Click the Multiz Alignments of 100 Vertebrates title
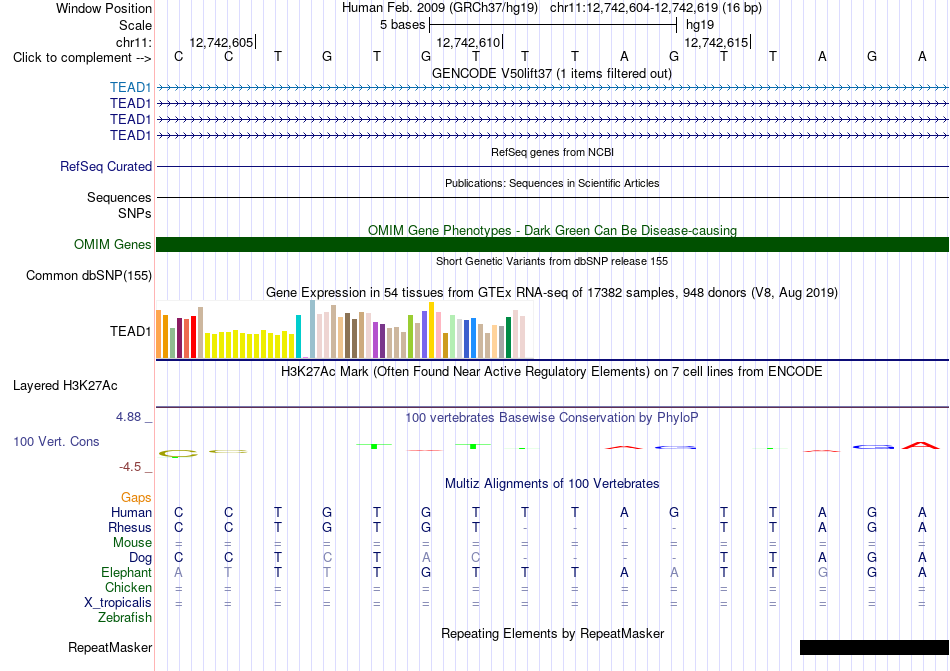The width and height of the screenshot is (950, 671). (x=552, y=483)
